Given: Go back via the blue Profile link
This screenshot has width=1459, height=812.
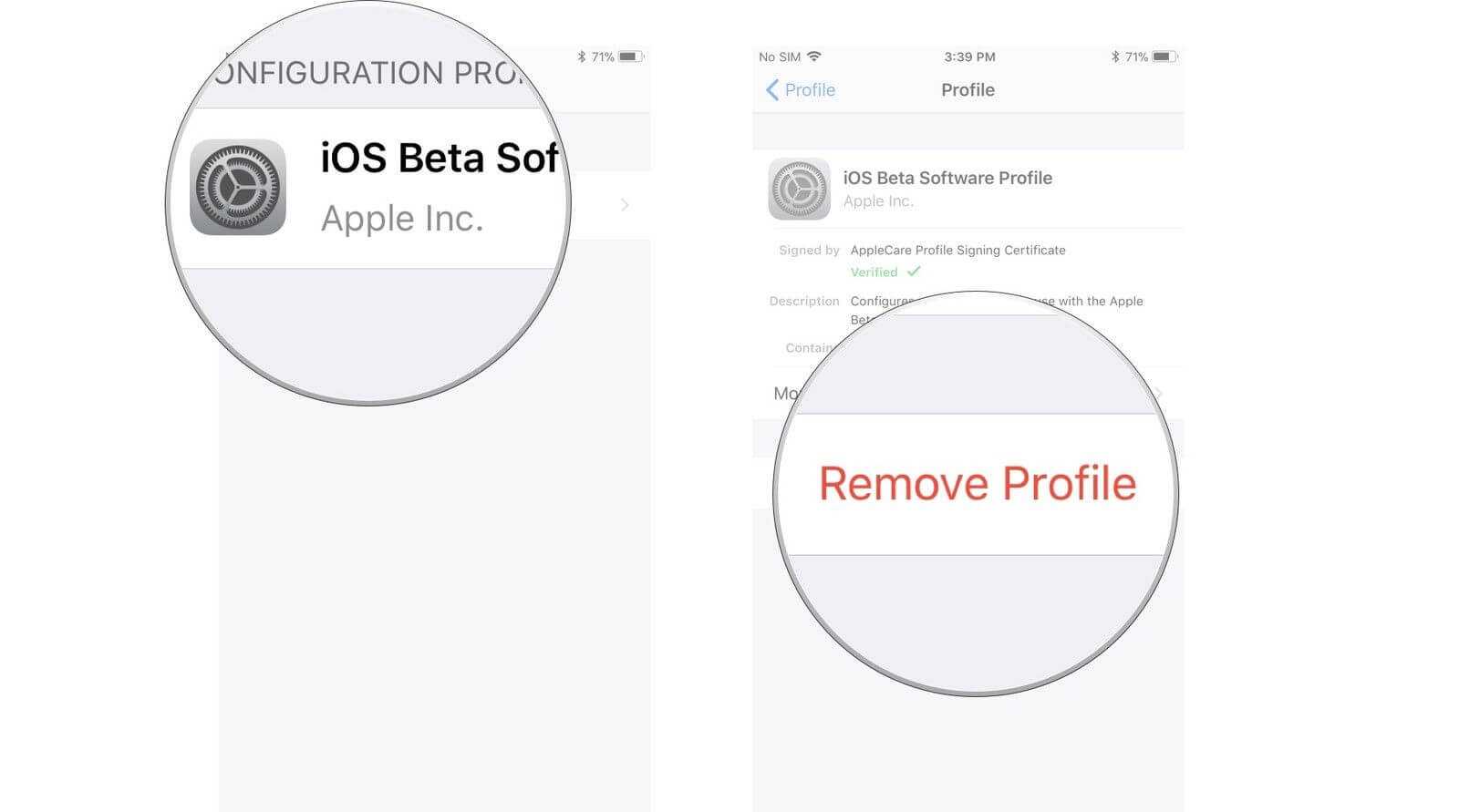Looking at the screenshot, I should click(810, 89).
